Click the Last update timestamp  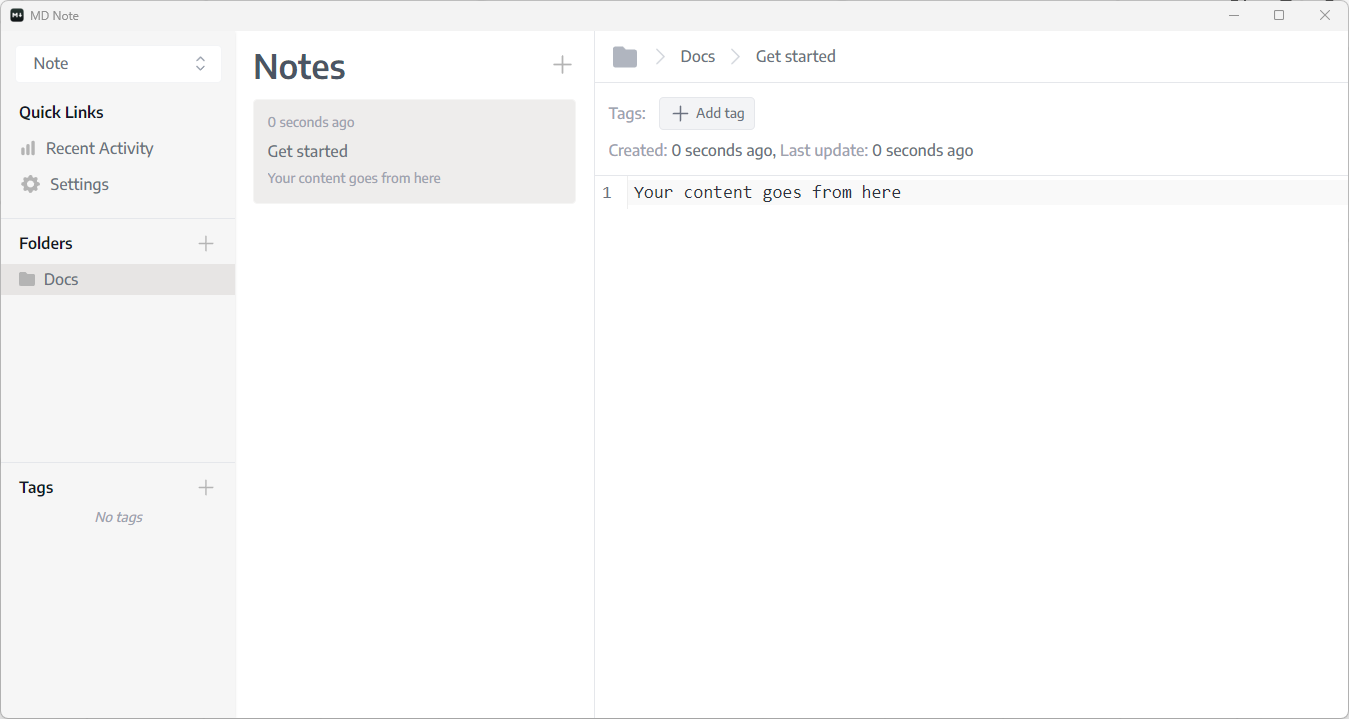click(x=922, y=150)
